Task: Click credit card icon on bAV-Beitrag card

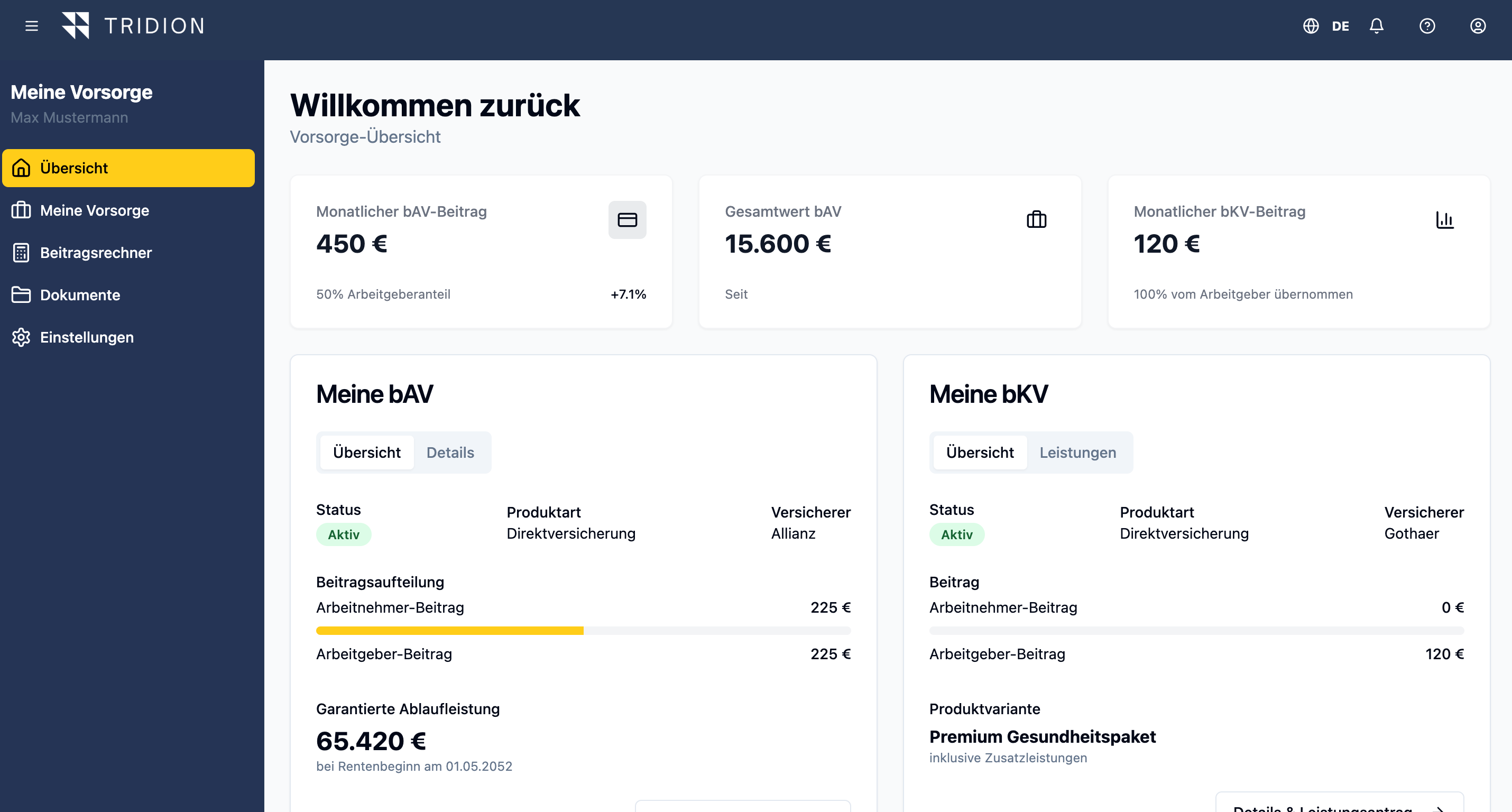Action: 627,219
